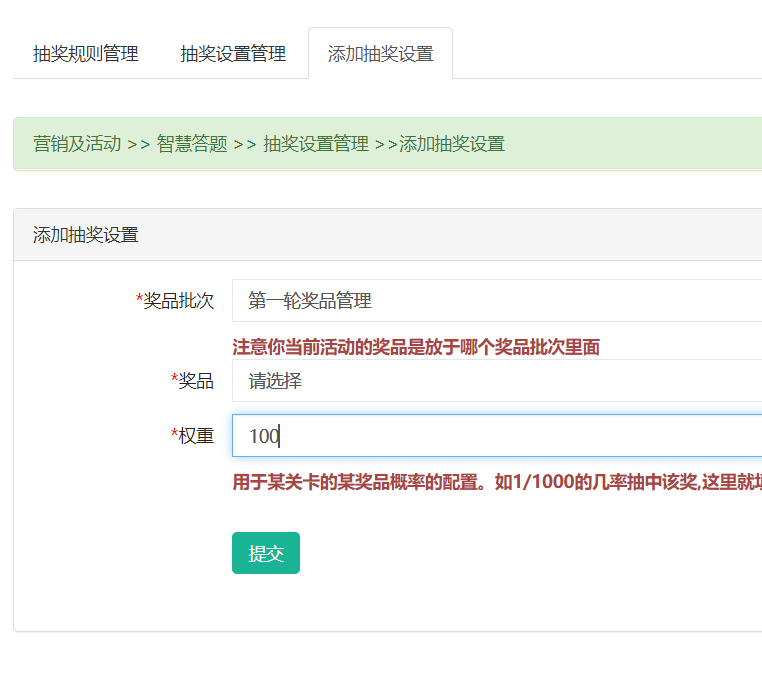Select the 添加抽奖设置 tab

pos(381,53)
